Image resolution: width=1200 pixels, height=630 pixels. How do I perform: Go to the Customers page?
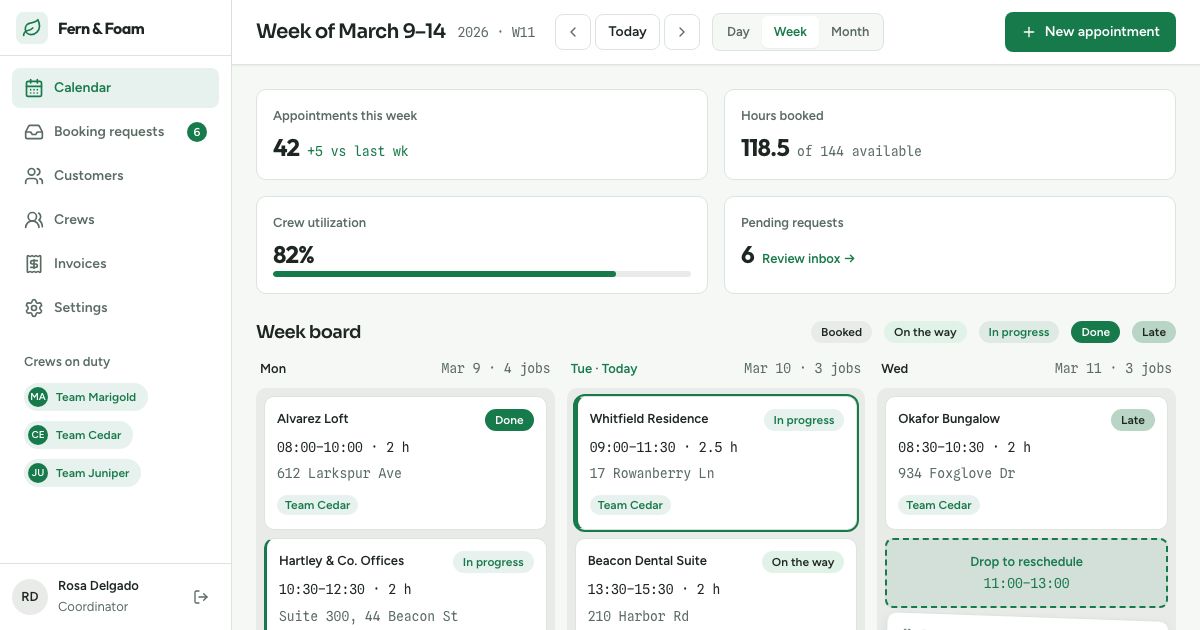click(x=115, y=176)
